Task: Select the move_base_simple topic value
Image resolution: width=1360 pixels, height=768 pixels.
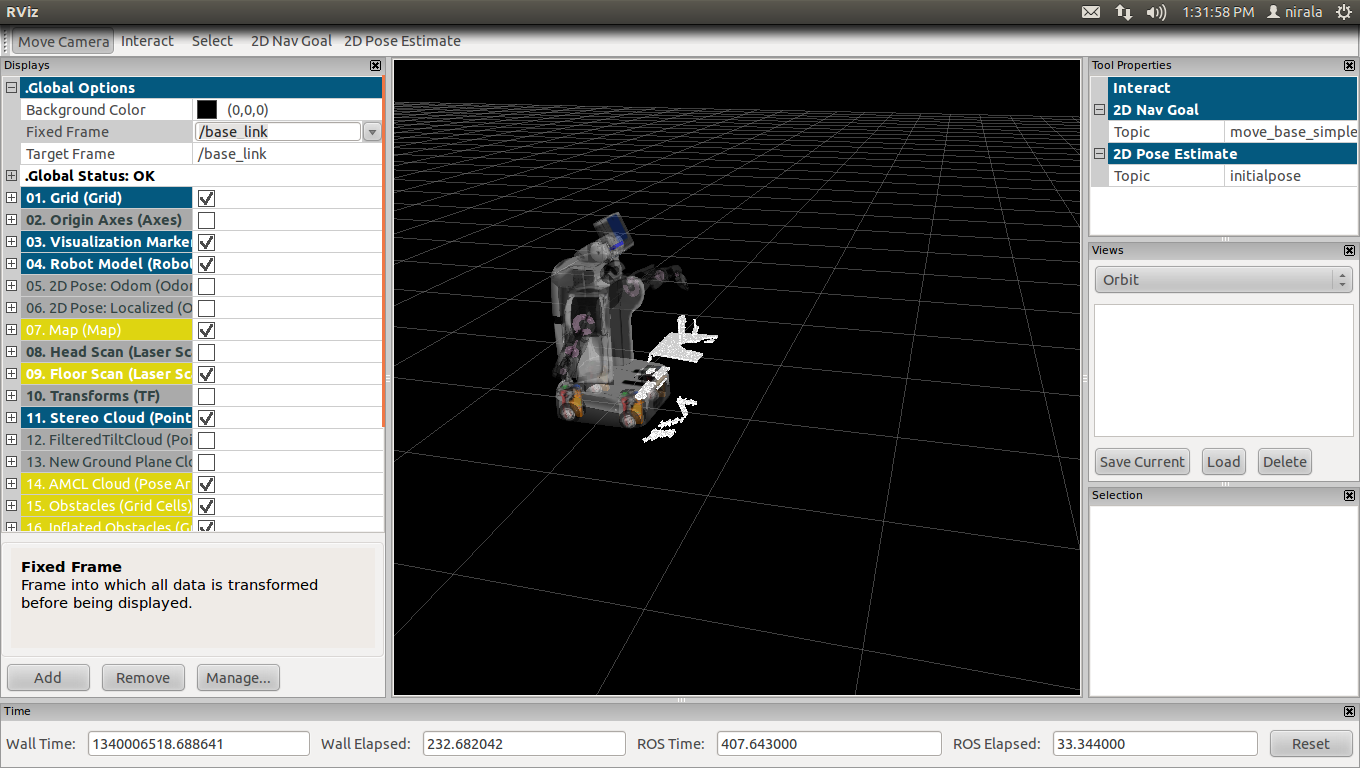Action: 1293,132
